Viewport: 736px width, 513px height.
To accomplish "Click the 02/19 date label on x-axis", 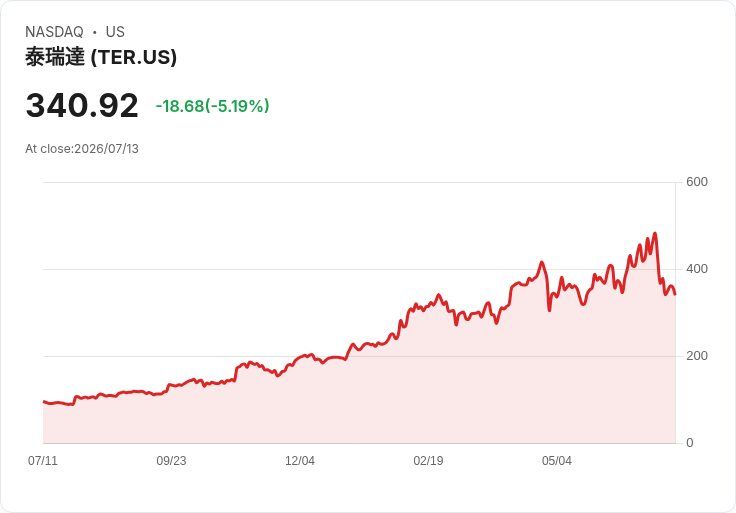I will [428, 460].
